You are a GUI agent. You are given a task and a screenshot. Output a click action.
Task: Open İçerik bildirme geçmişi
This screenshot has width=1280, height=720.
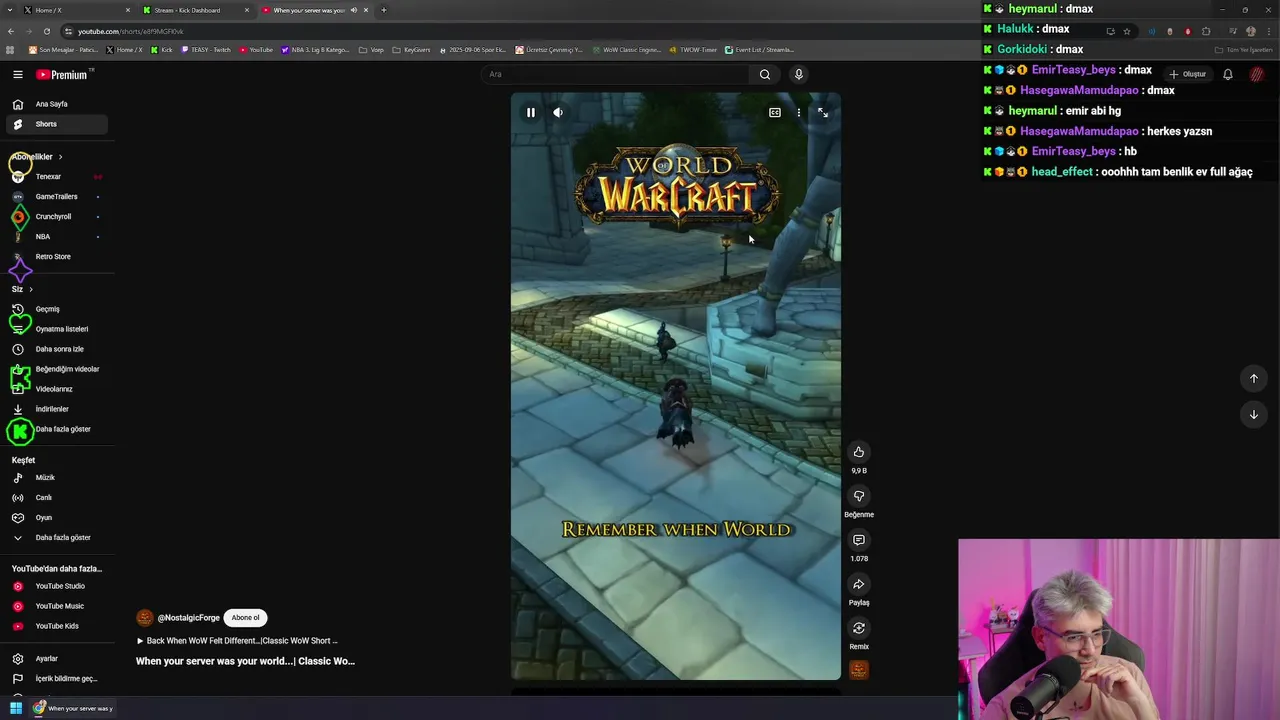57,679
